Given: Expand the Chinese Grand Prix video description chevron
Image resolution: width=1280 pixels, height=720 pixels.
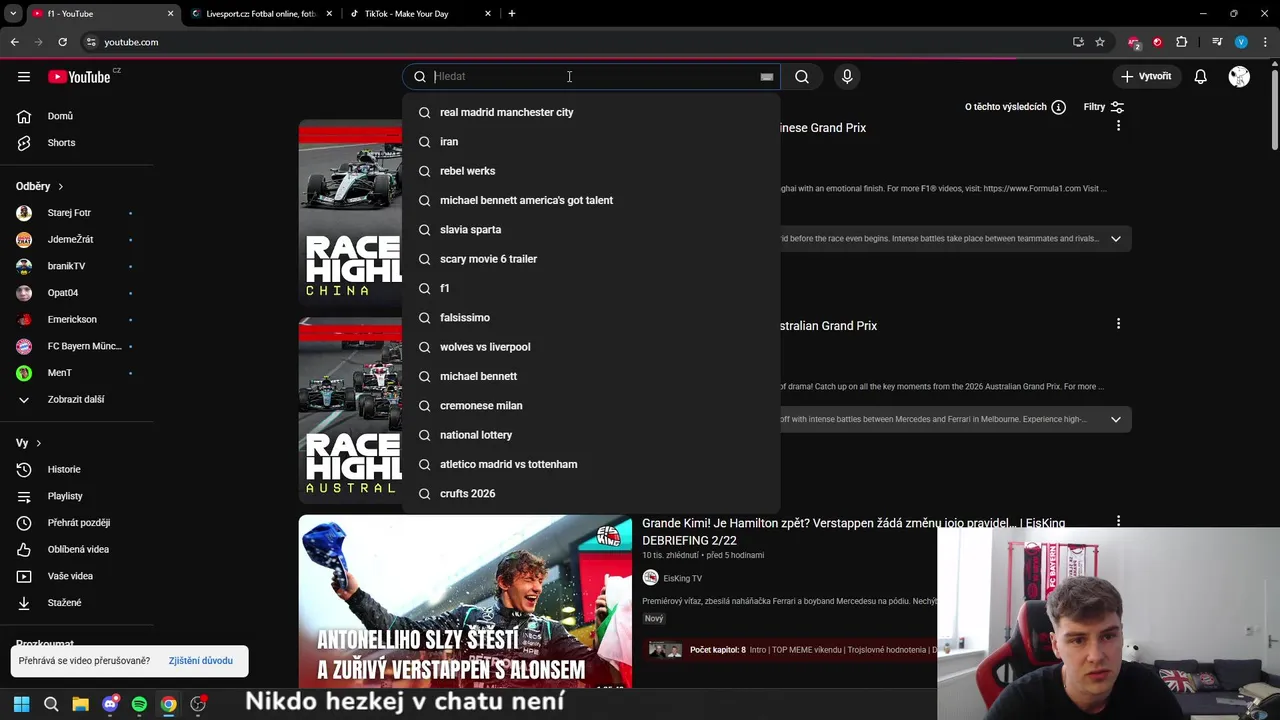Looking at the screenshot, I should (x=1116, y=239).
